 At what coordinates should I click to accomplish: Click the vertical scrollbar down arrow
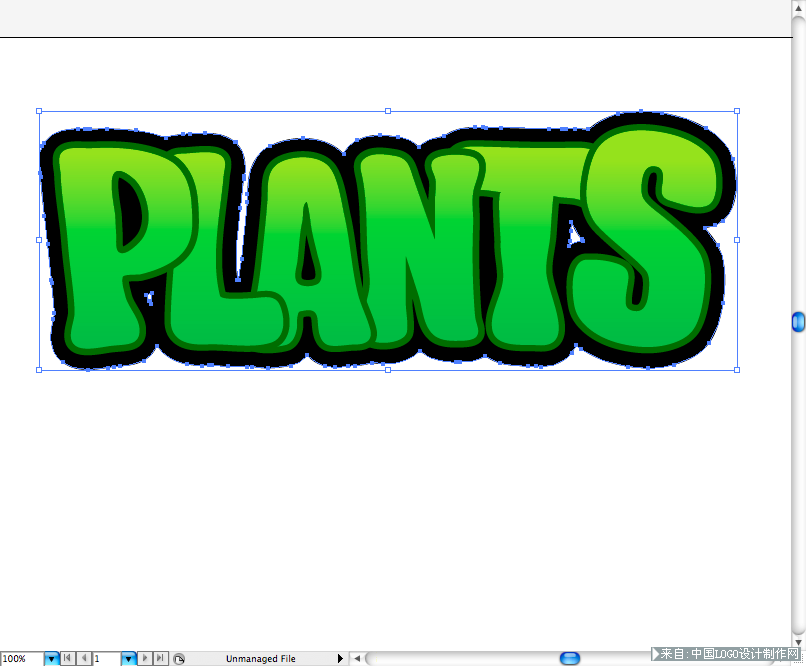coord(799,642)
